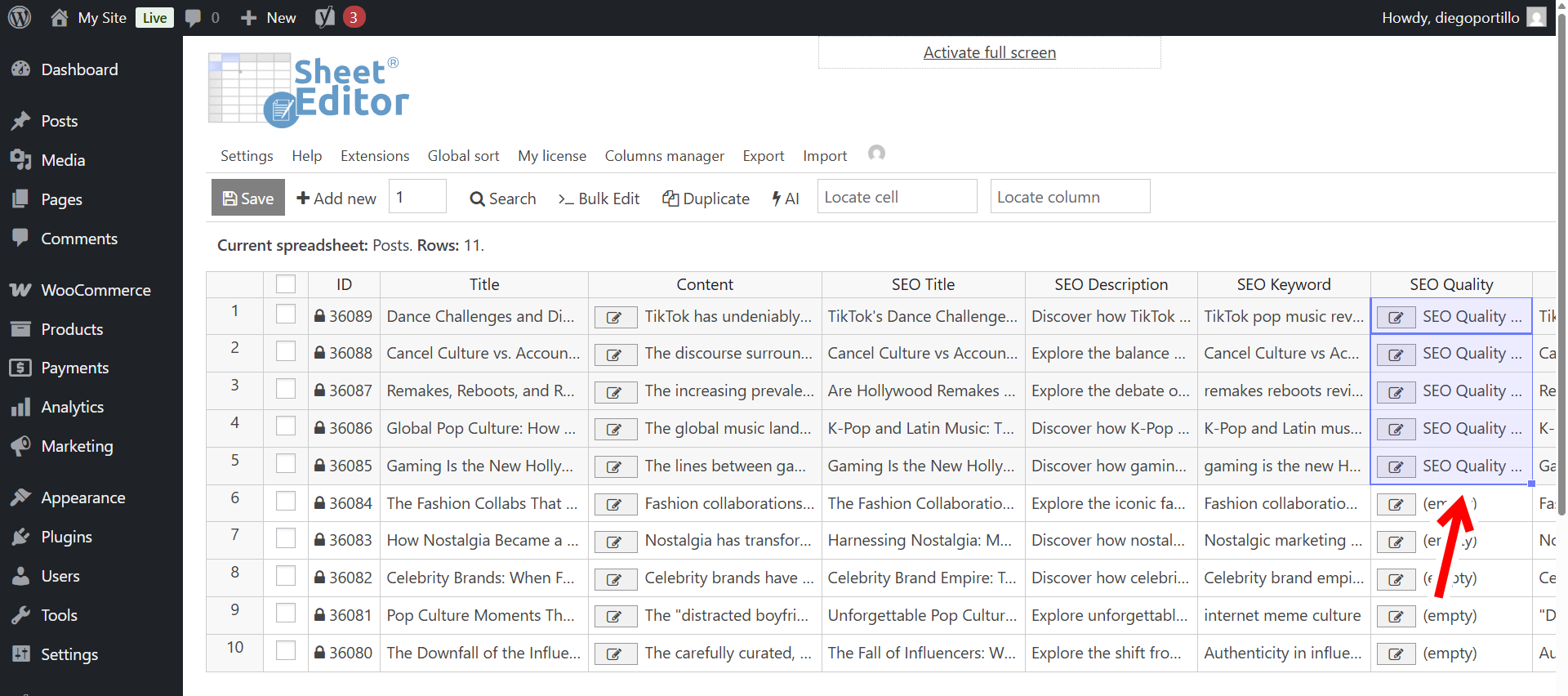Open the Export menu item
Viewport: 1568px width, 696px height.
click(763, 156)
